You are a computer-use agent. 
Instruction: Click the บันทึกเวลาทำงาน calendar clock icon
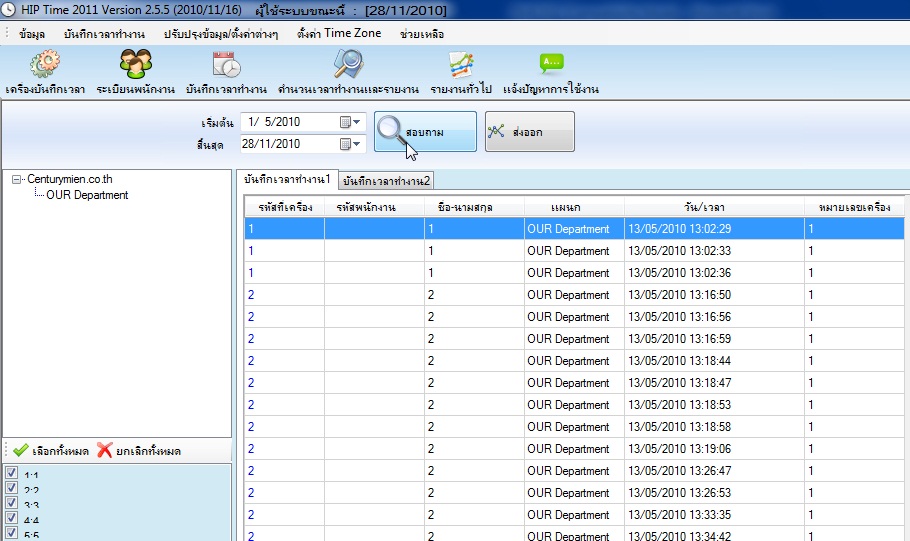pos(226,66)
